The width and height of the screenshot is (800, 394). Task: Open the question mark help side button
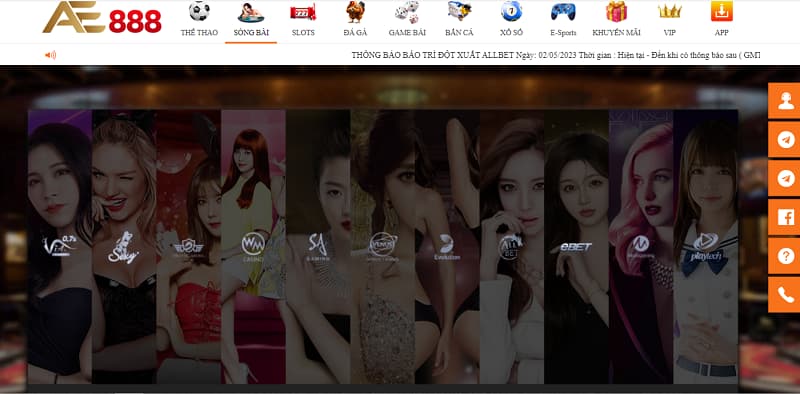785,256
